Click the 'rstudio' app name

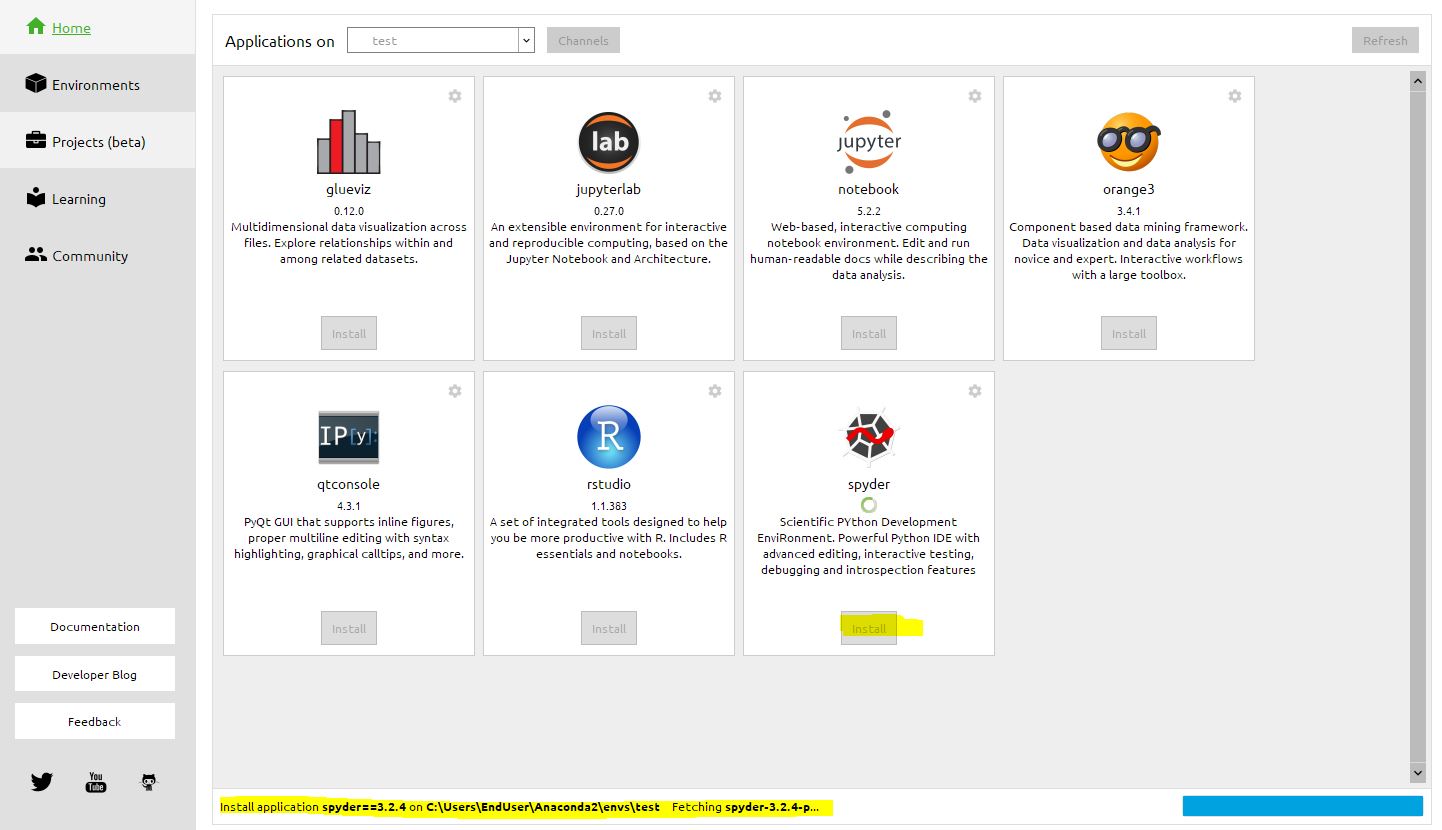(x=609, y=484)
